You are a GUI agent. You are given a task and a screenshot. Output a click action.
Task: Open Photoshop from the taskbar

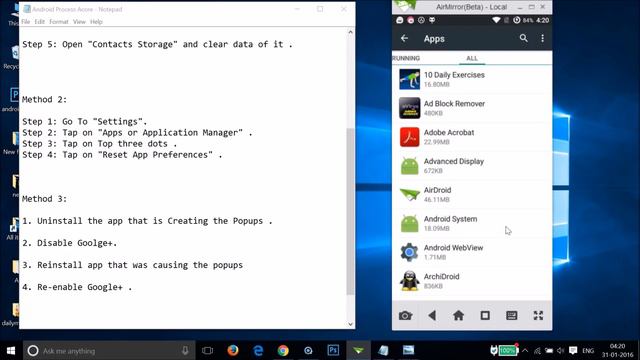pyautogui.click(x=333, y=350)
